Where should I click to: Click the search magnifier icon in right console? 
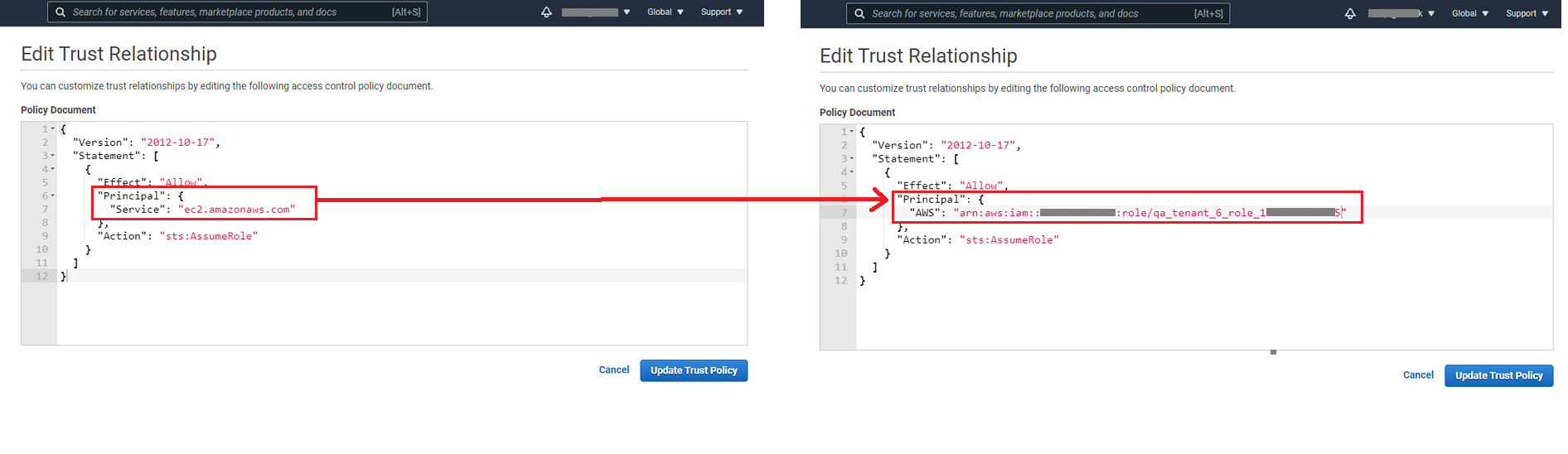pos(859,14)
